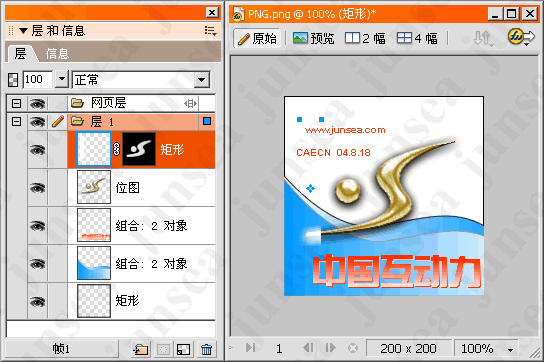Hide the bottom 矩形 object

pos(37,301)
